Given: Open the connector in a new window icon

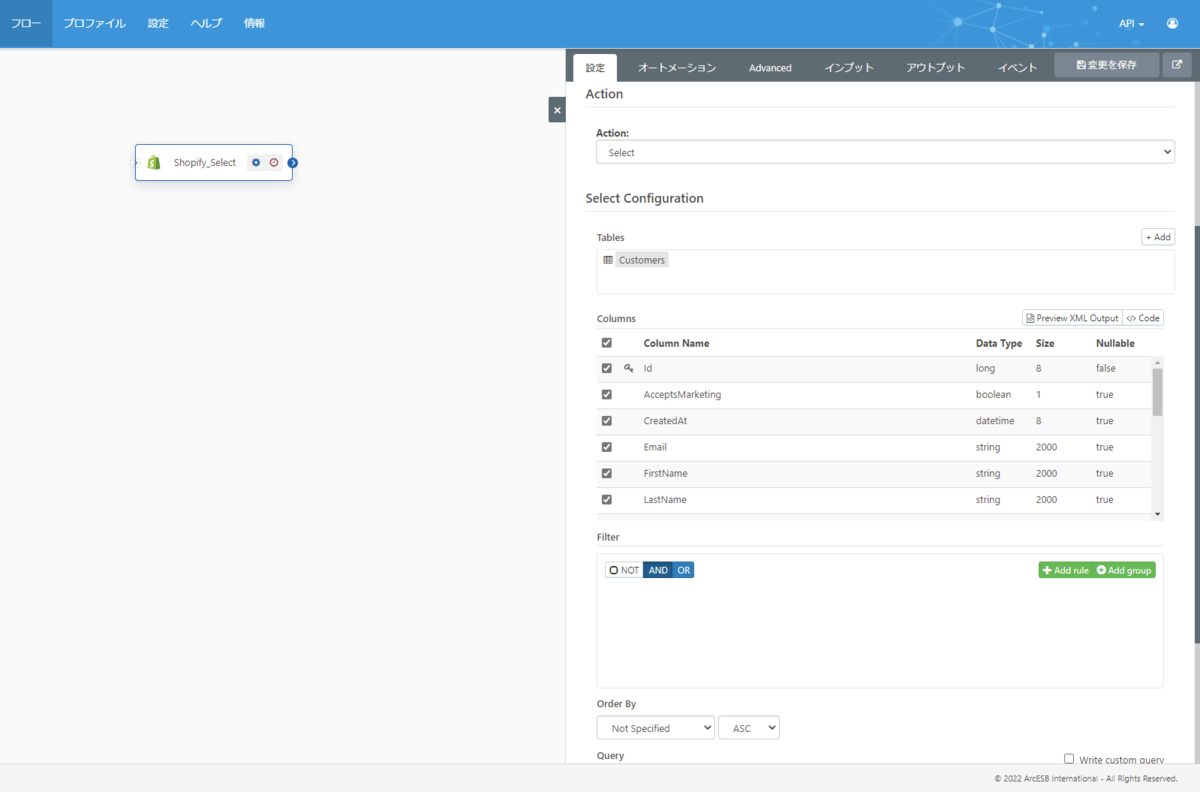Looking at the screenshot, I should [1177, 65].
